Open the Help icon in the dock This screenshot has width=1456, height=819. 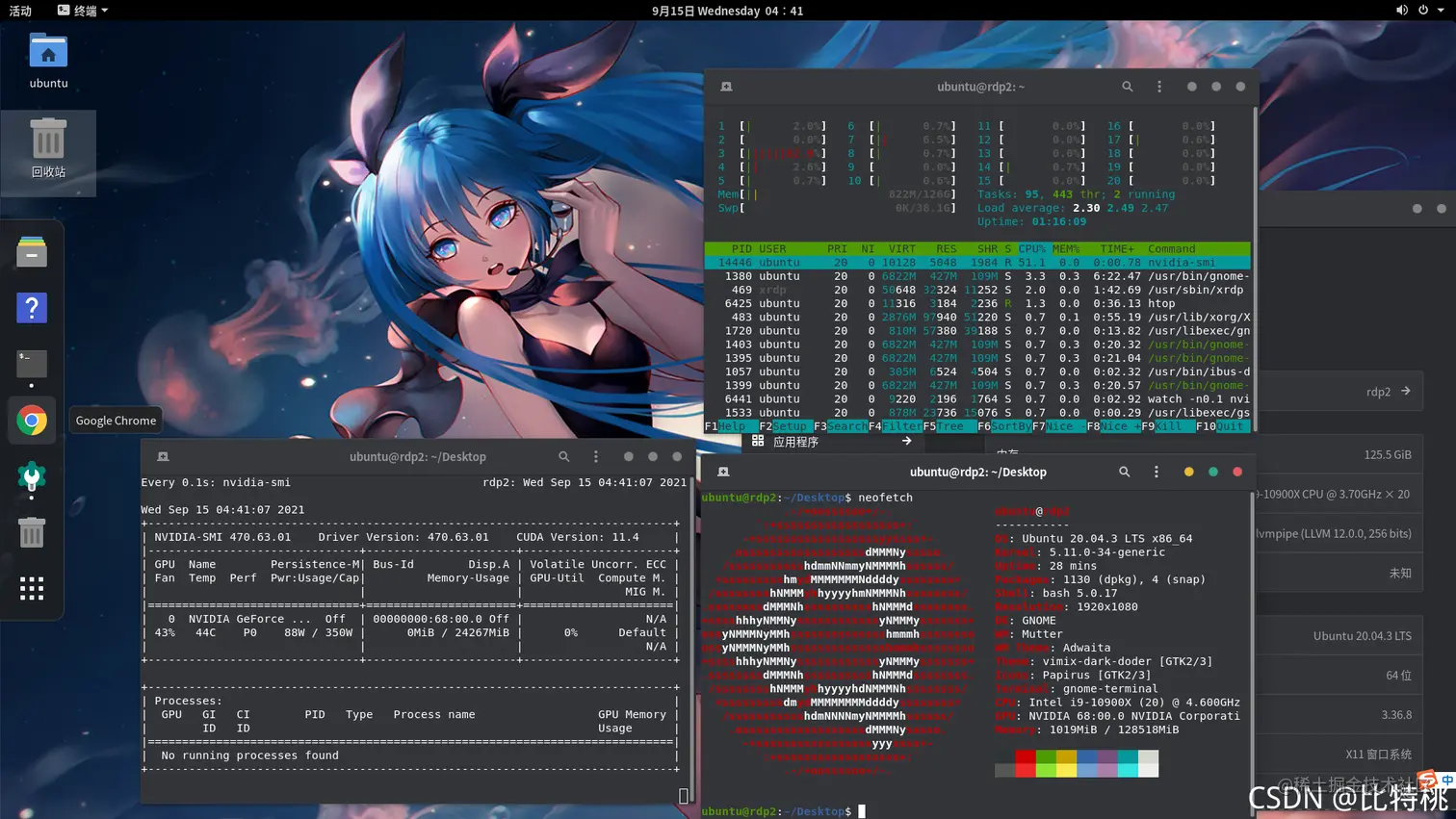32,308
